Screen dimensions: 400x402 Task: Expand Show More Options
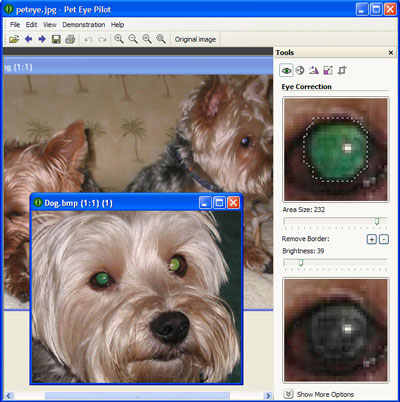[x=319, y=394]
